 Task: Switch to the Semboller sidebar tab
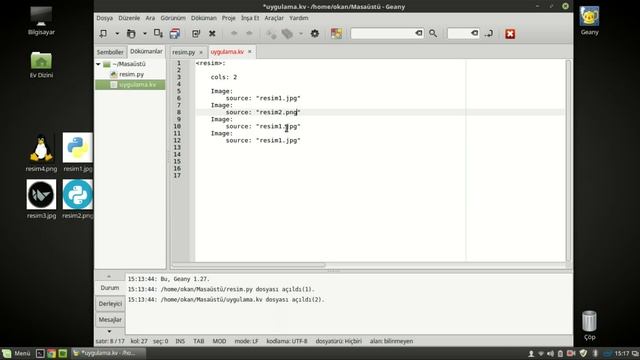[x=110, y=52]
